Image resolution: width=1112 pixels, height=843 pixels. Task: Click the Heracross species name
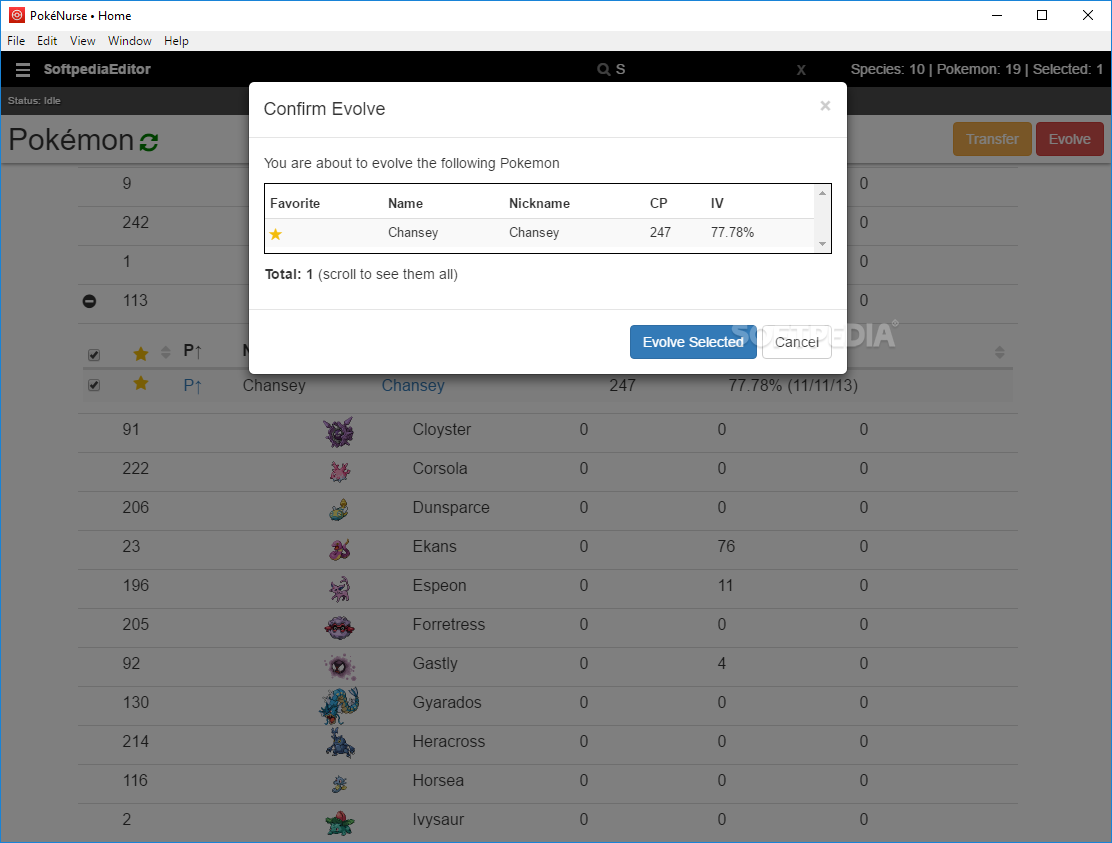coord(449,742)
